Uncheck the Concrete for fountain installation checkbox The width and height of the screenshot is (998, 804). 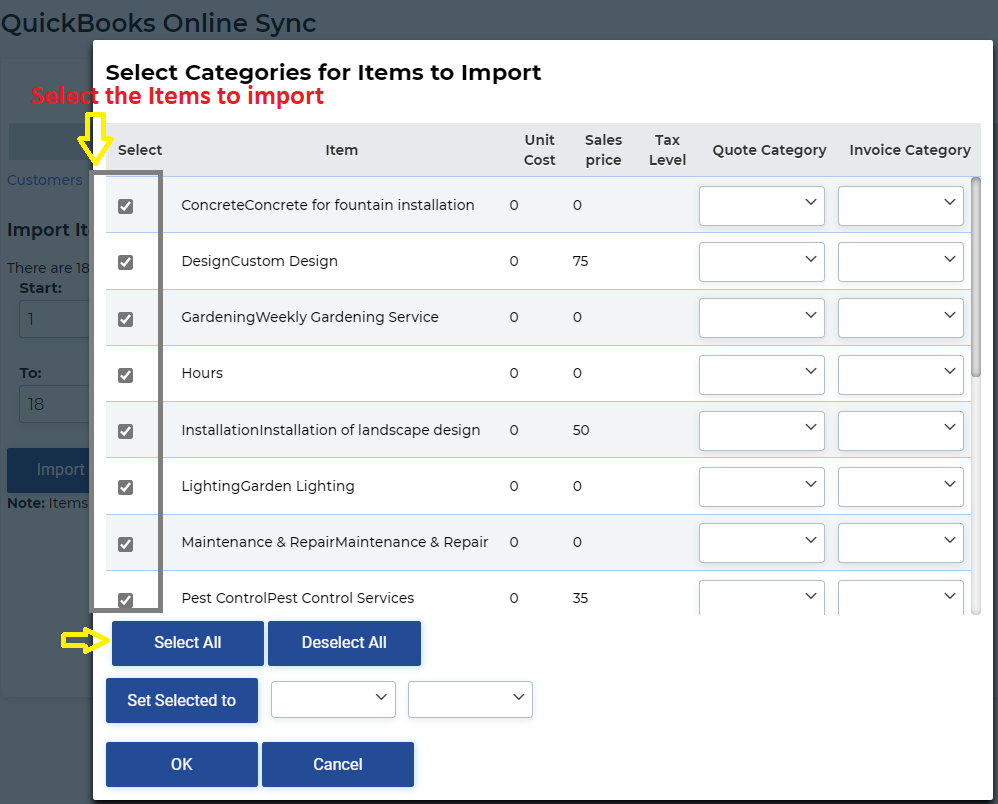click(x=125, y=206)
